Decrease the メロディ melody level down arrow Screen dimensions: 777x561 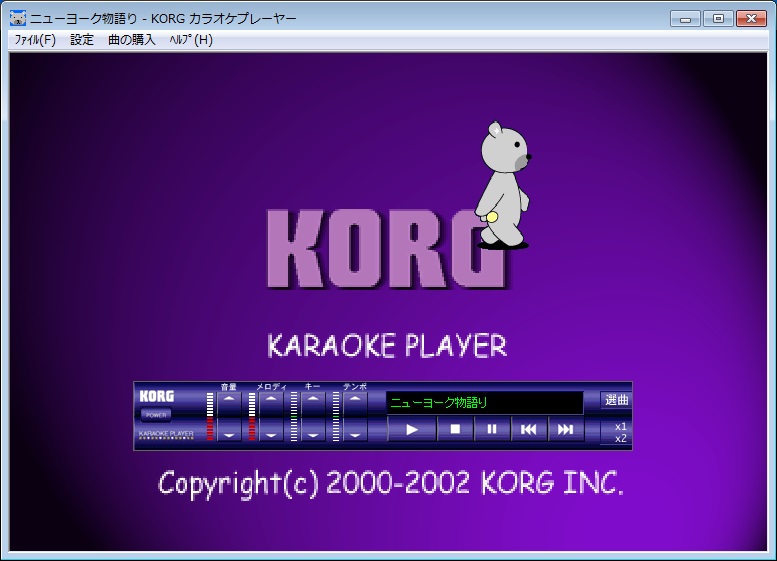tap(271, 430)
